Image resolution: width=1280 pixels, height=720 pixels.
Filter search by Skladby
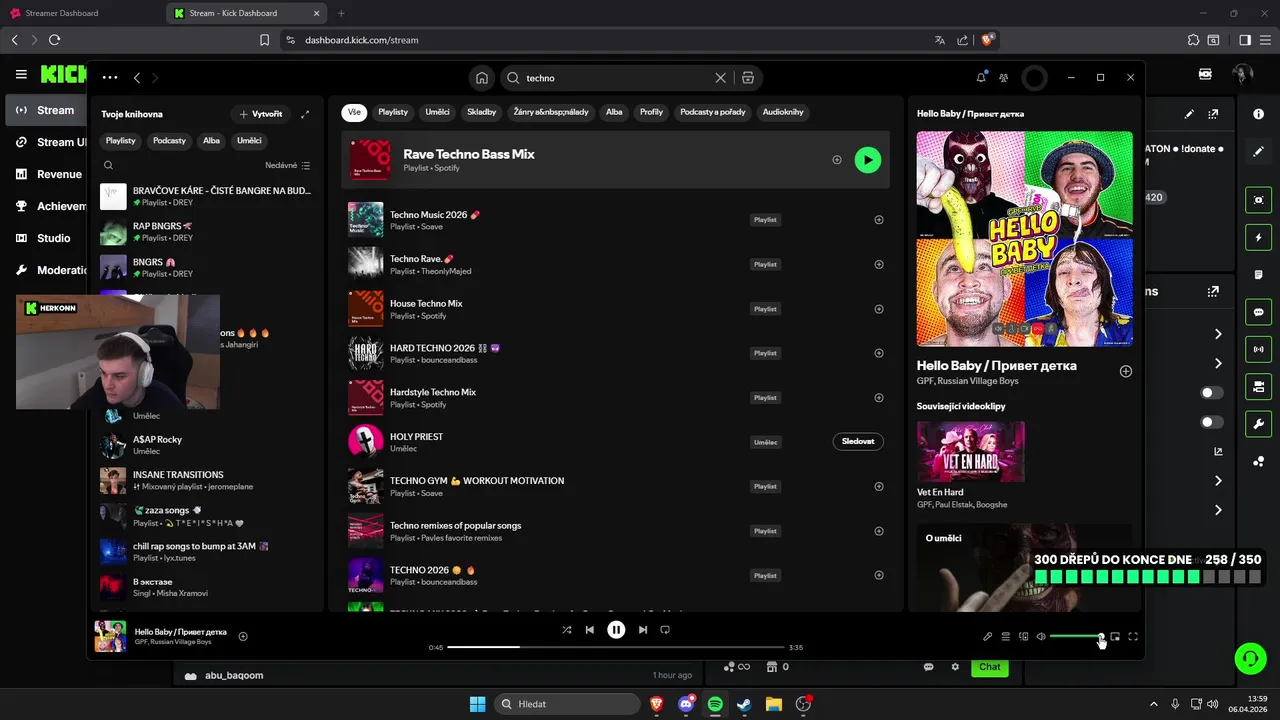[482, 112]
